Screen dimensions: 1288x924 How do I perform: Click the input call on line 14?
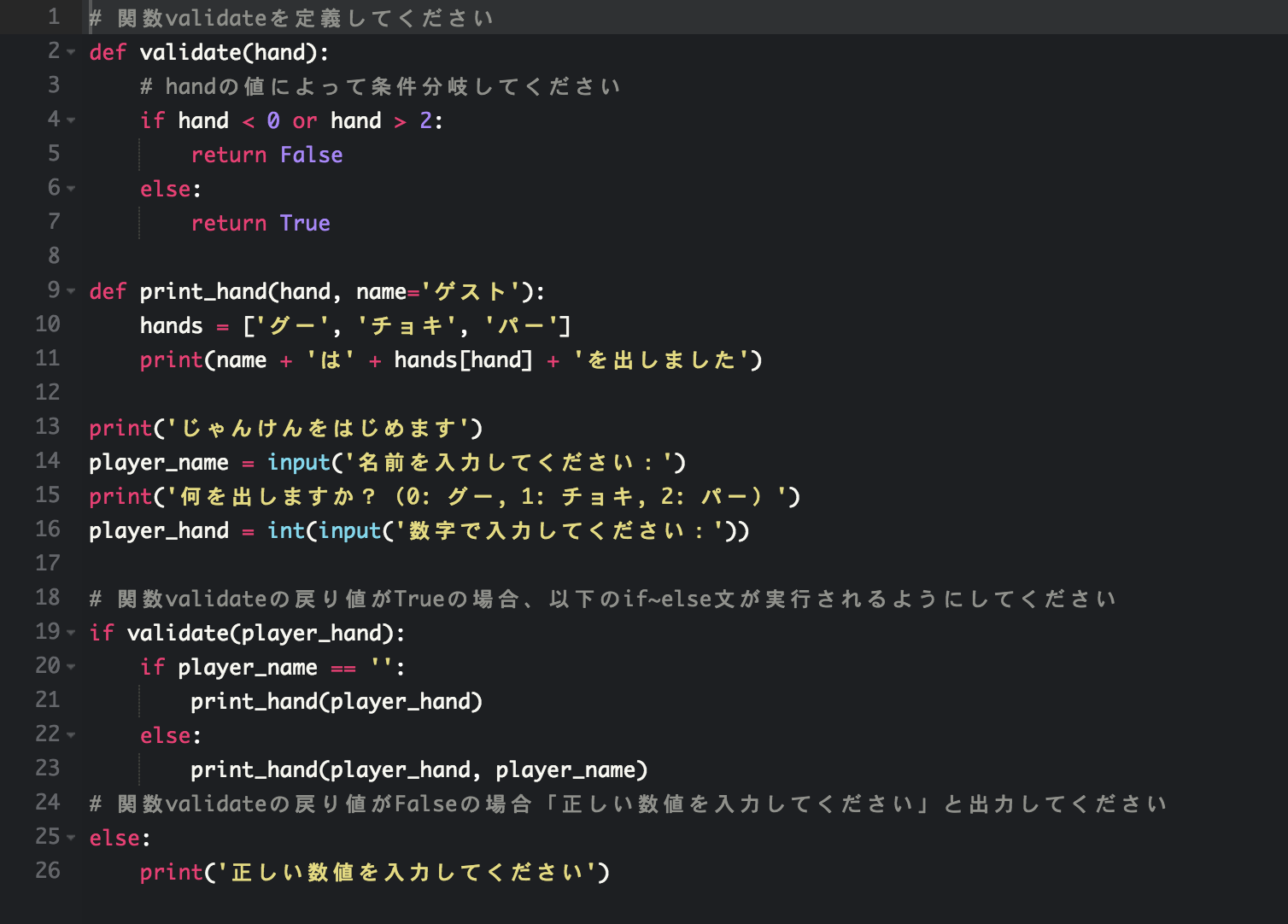point(299,462)
